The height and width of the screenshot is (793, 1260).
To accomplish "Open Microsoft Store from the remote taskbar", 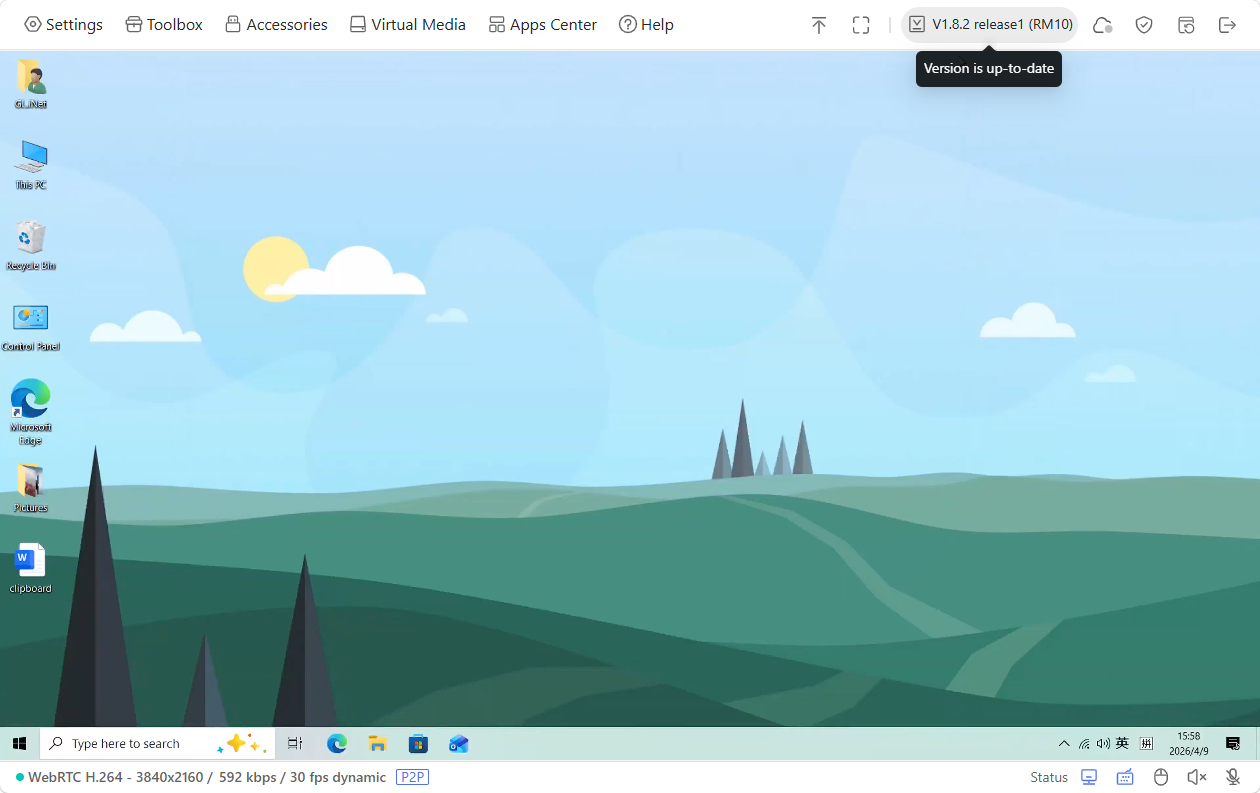I will click(418, 744).
